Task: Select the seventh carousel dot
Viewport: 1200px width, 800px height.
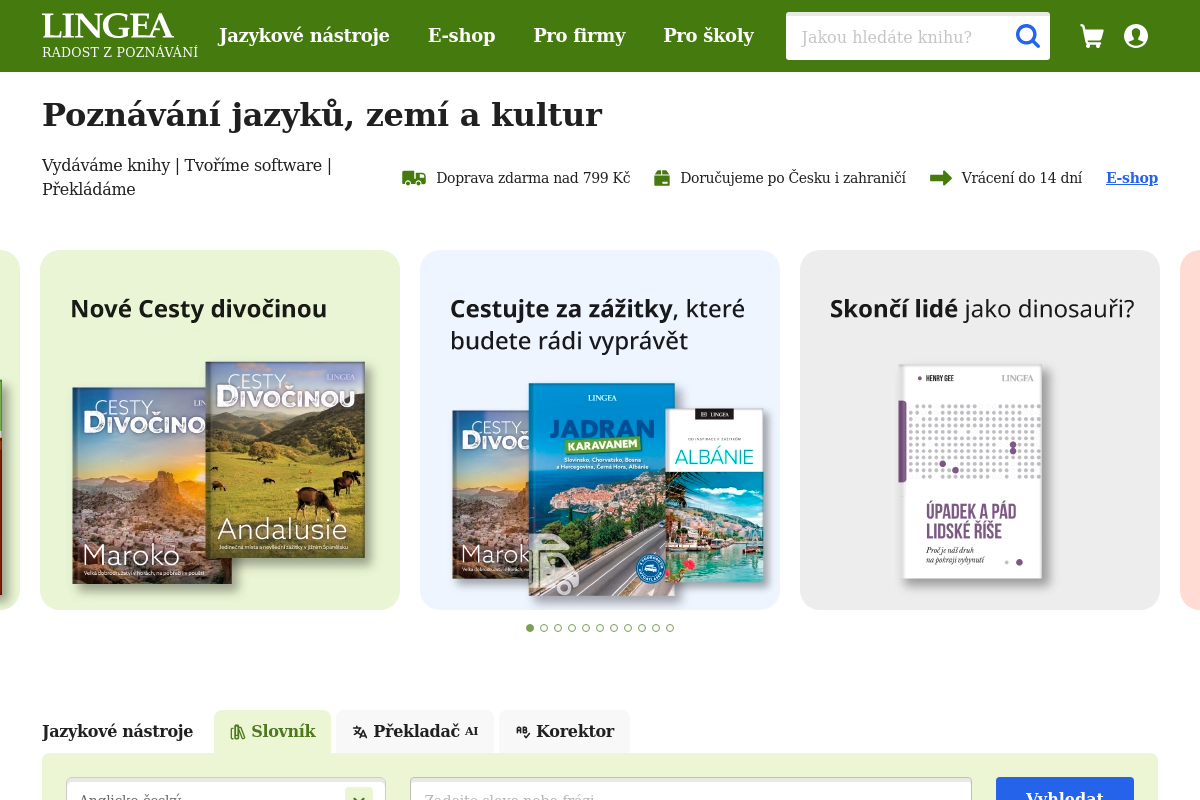Action: coord(614,628)
